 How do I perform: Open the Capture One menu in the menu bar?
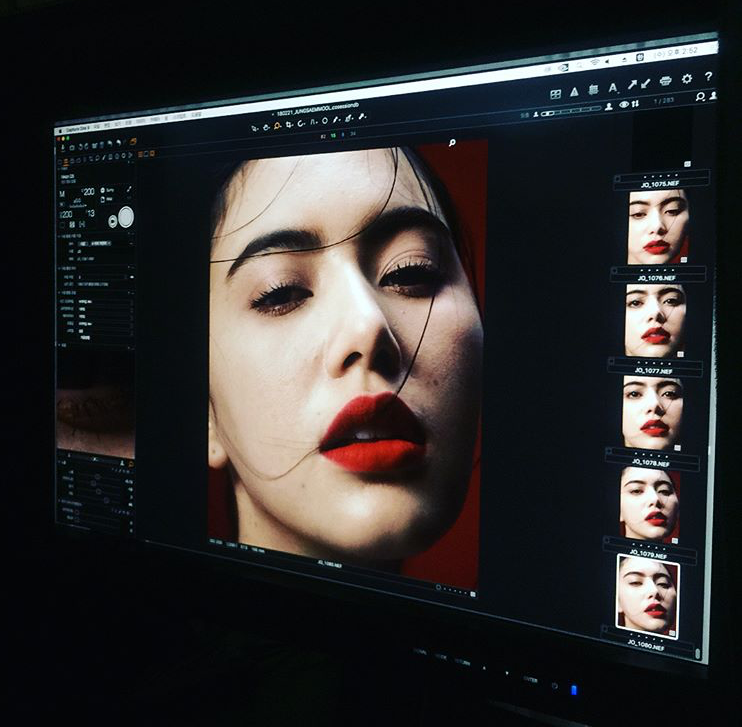[78, 129]
